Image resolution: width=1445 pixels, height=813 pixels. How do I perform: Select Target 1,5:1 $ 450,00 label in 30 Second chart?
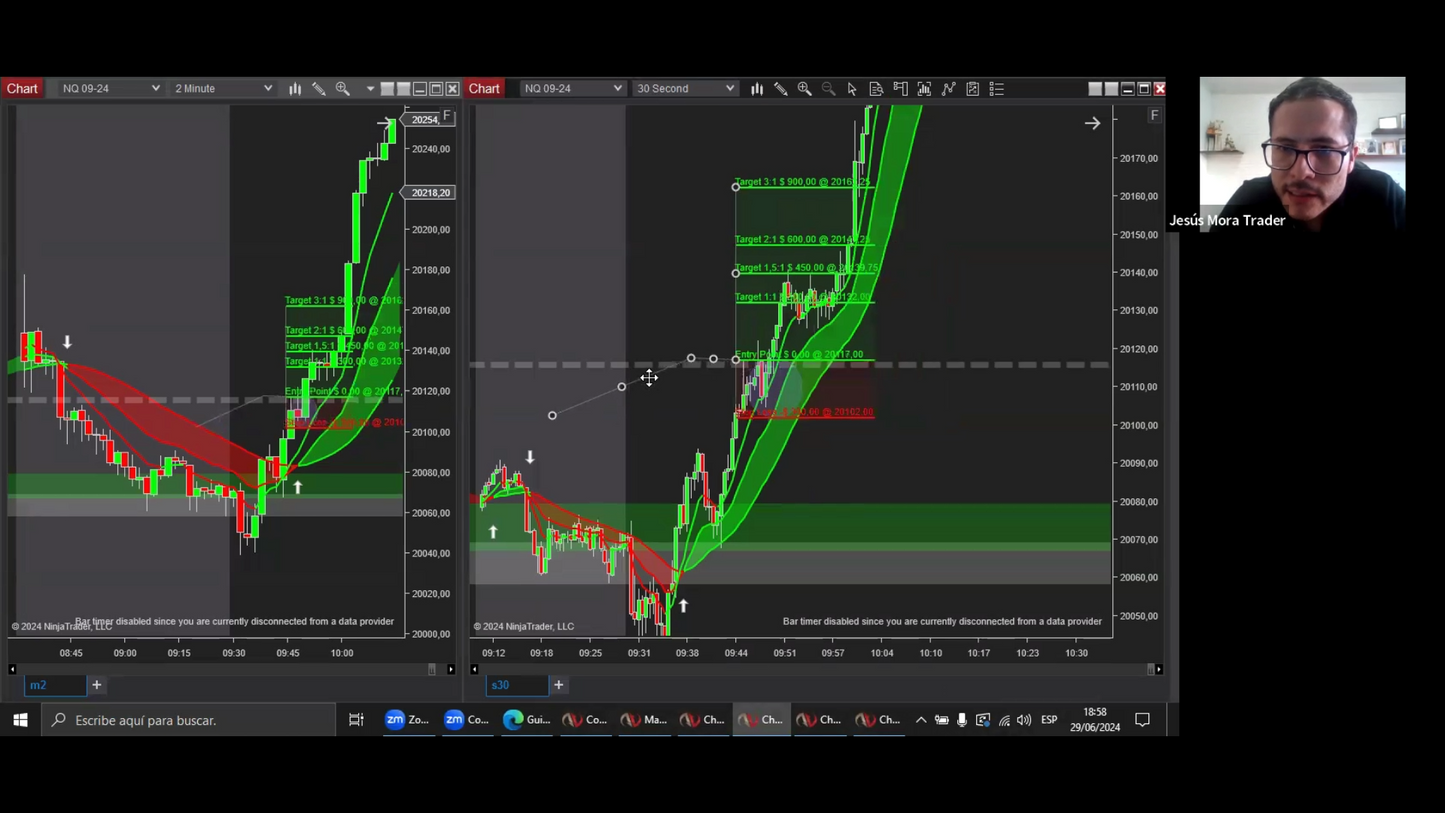point(806,267)
